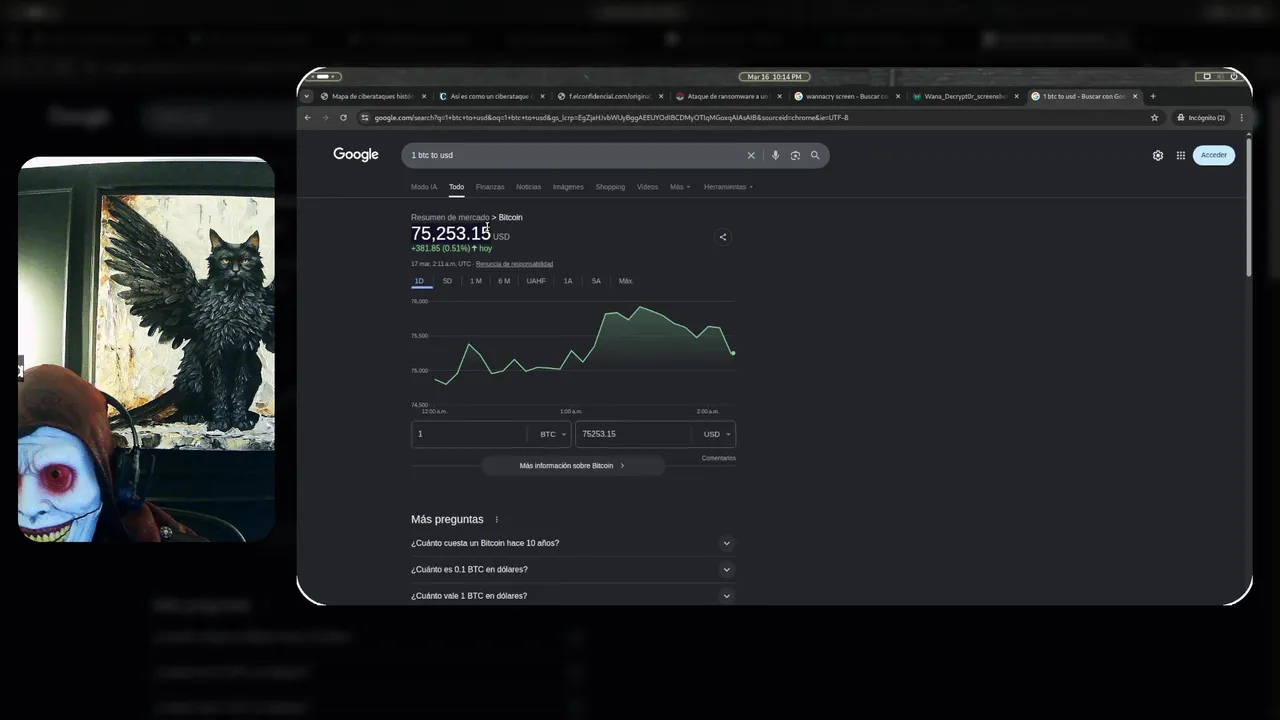Show the UAHF chart range
This screenshot has width=1280, height=720.
[536, 281]
